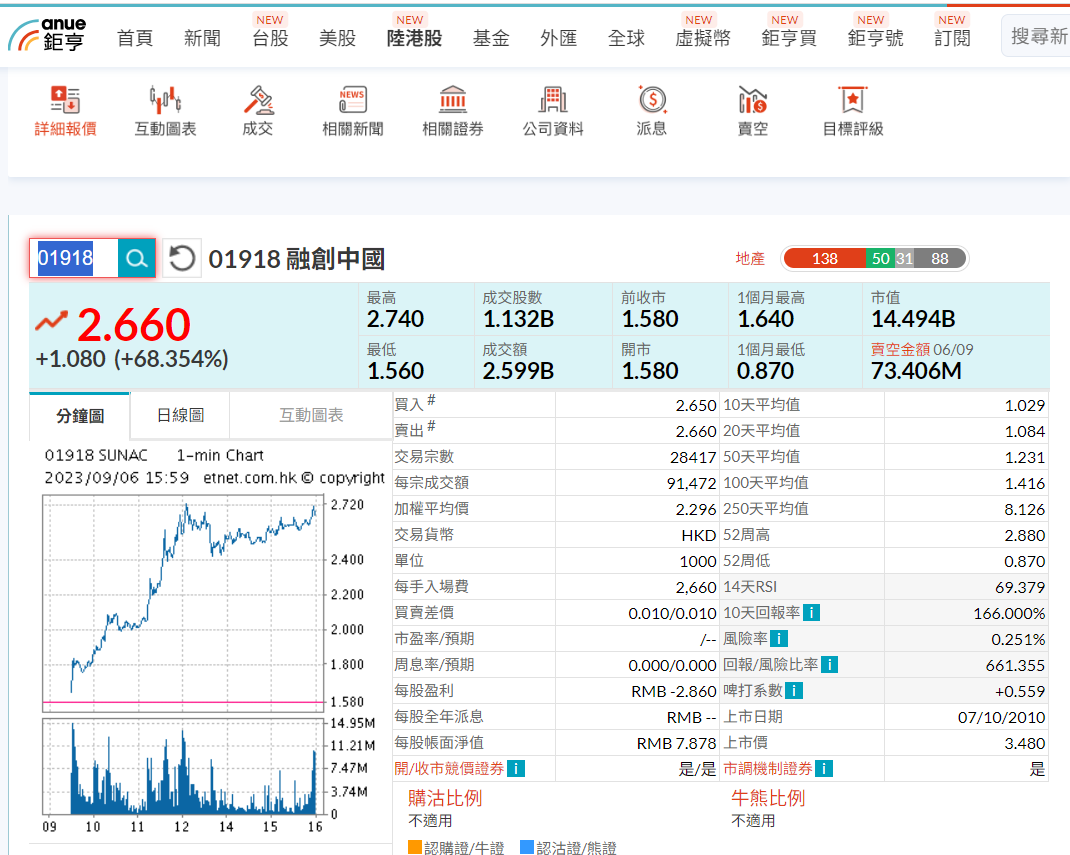The width and height of the screenshot is (1070, 855).
Task: Open the 公司資料 company building icon
Action: (552, 100)
